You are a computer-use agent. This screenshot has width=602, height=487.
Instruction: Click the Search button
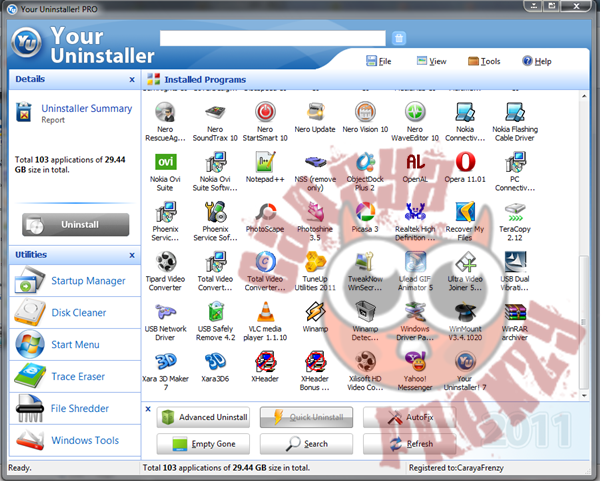tap(306, 444)
